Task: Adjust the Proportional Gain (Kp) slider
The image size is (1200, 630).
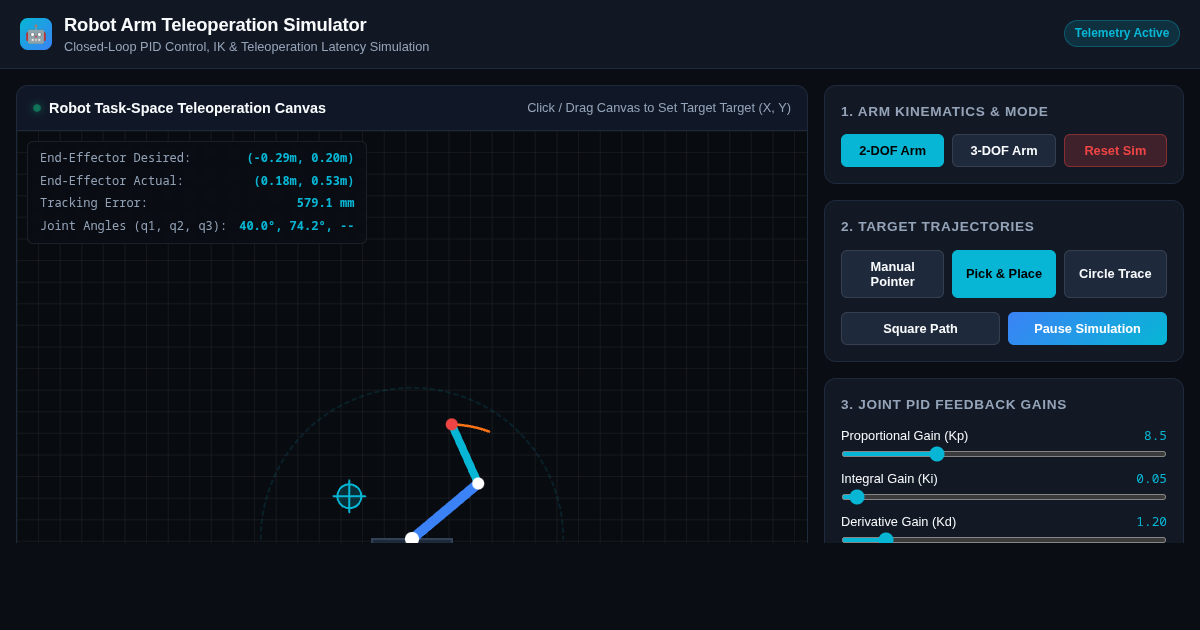Action: (1004, 454)
